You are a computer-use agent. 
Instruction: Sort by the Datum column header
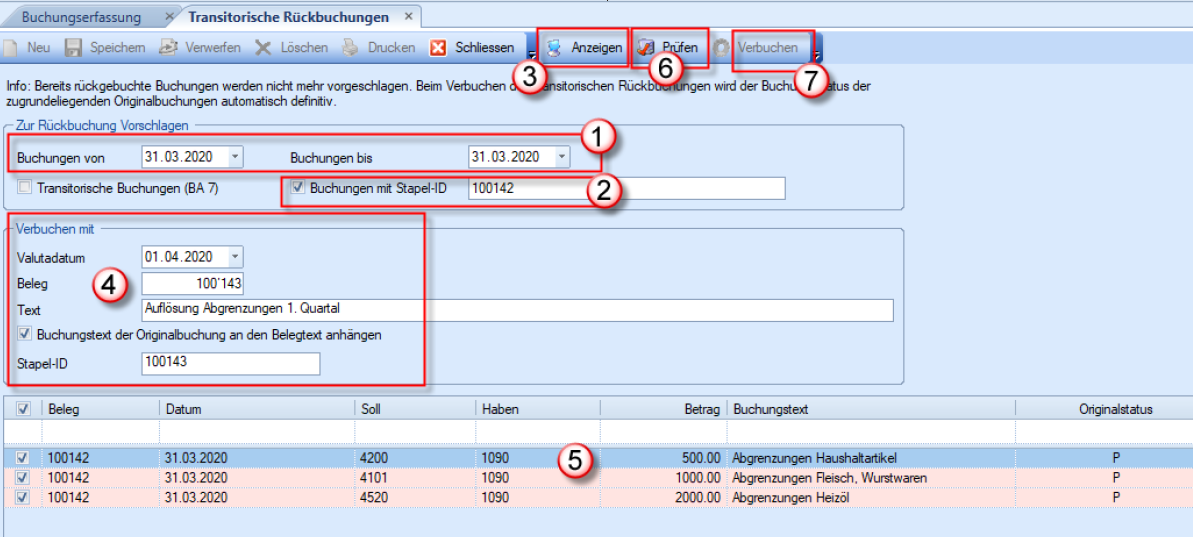[x=258, y=409]
